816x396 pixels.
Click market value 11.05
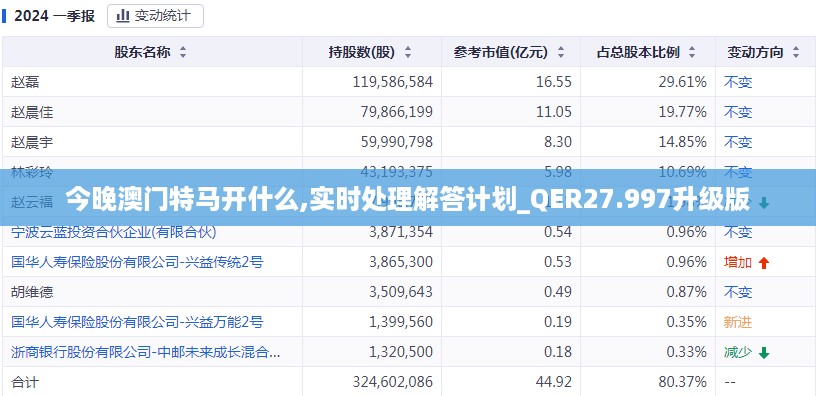coord(554,112)
